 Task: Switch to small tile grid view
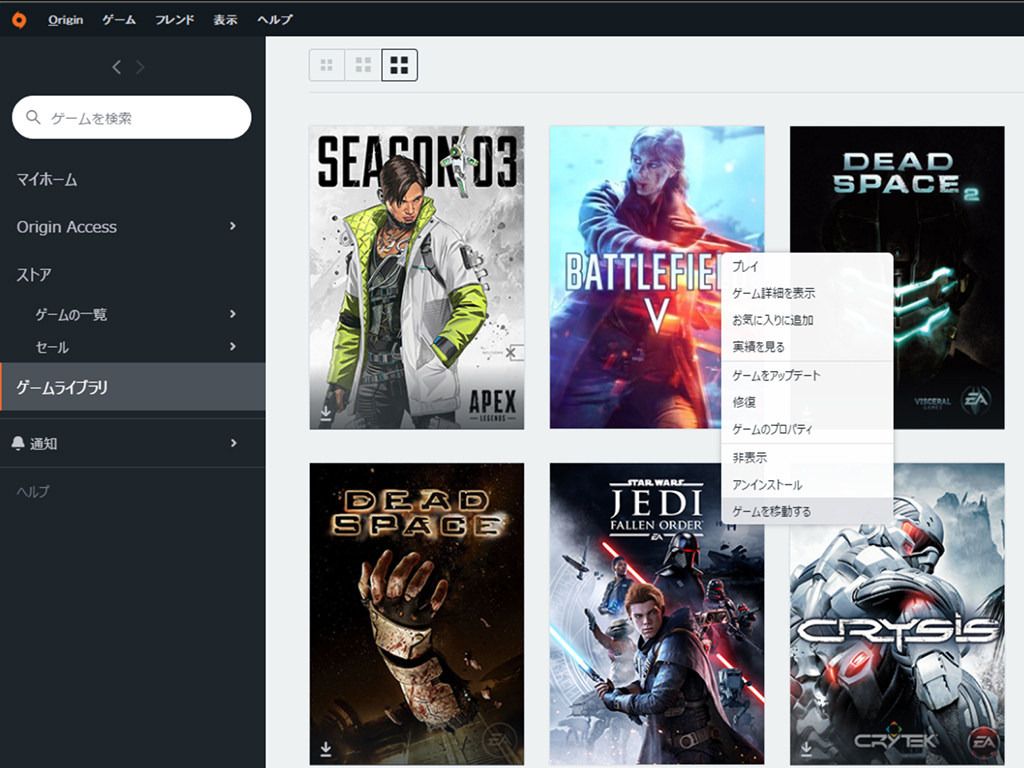pos(326,66)
